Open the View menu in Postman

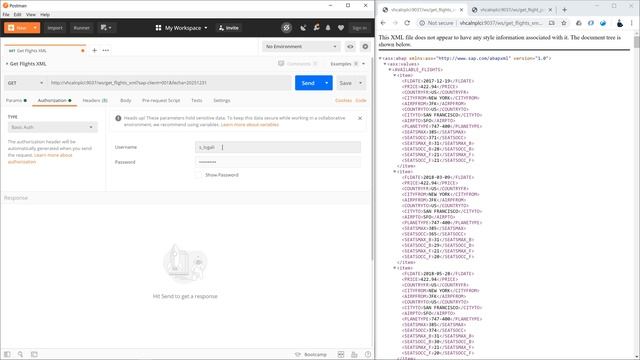[31, 14]
